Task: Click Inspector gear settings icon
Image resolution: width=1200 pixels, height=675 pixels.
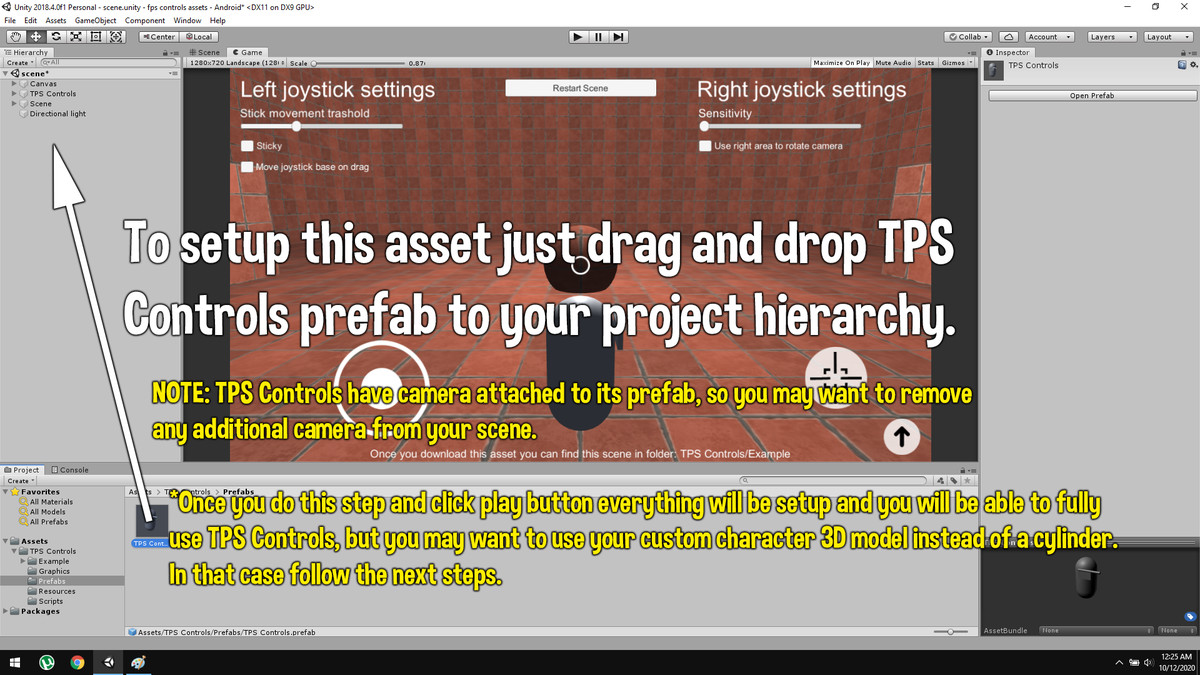Action: (1191, 65)
